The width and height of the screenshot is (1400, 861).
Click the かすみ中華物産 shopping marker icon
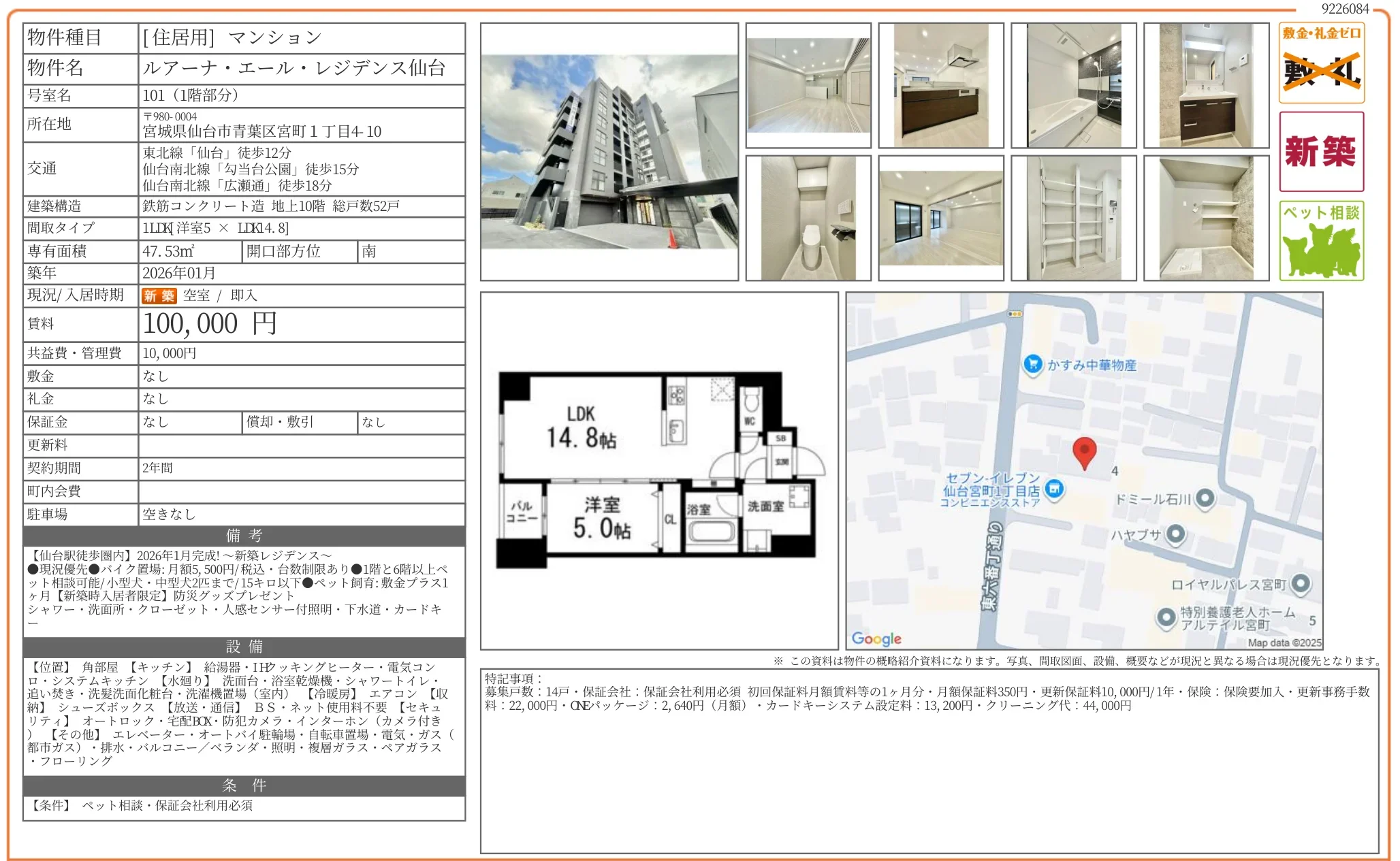pyautogui.click(x=1032, y=364)
